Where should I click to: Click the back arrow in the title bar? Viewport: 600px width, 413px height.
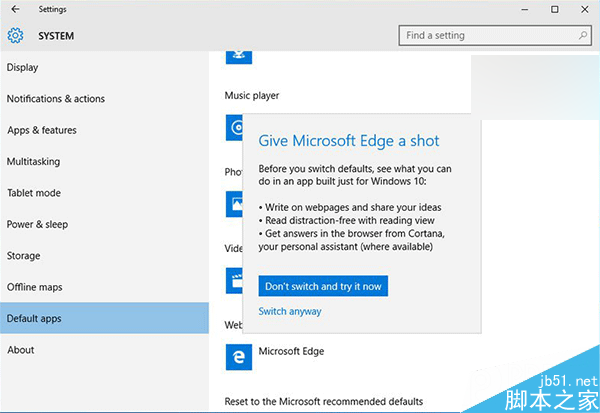tap(15, 9)
